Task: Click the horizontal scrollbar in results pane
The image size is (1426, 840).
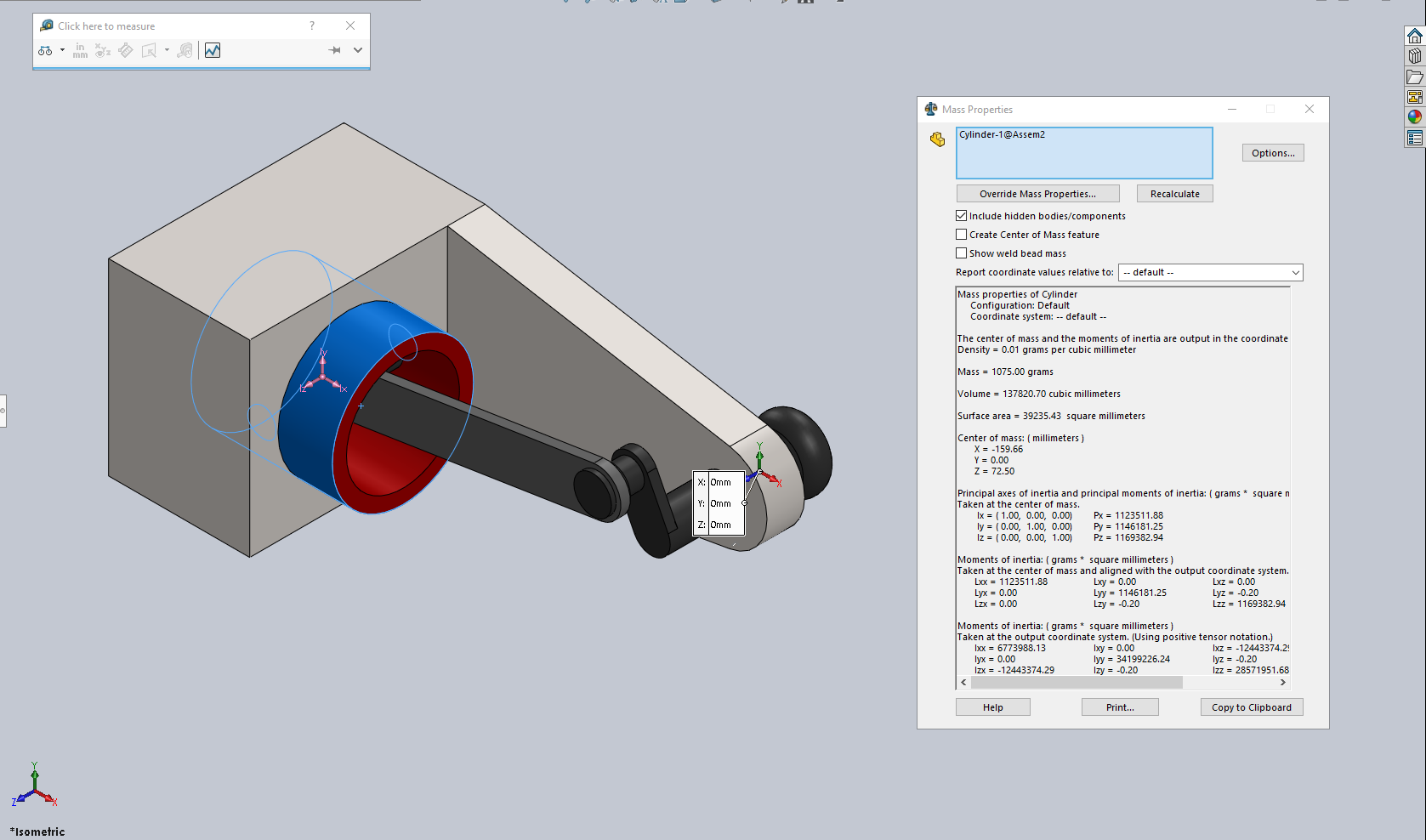Action: coord(1076,683)
